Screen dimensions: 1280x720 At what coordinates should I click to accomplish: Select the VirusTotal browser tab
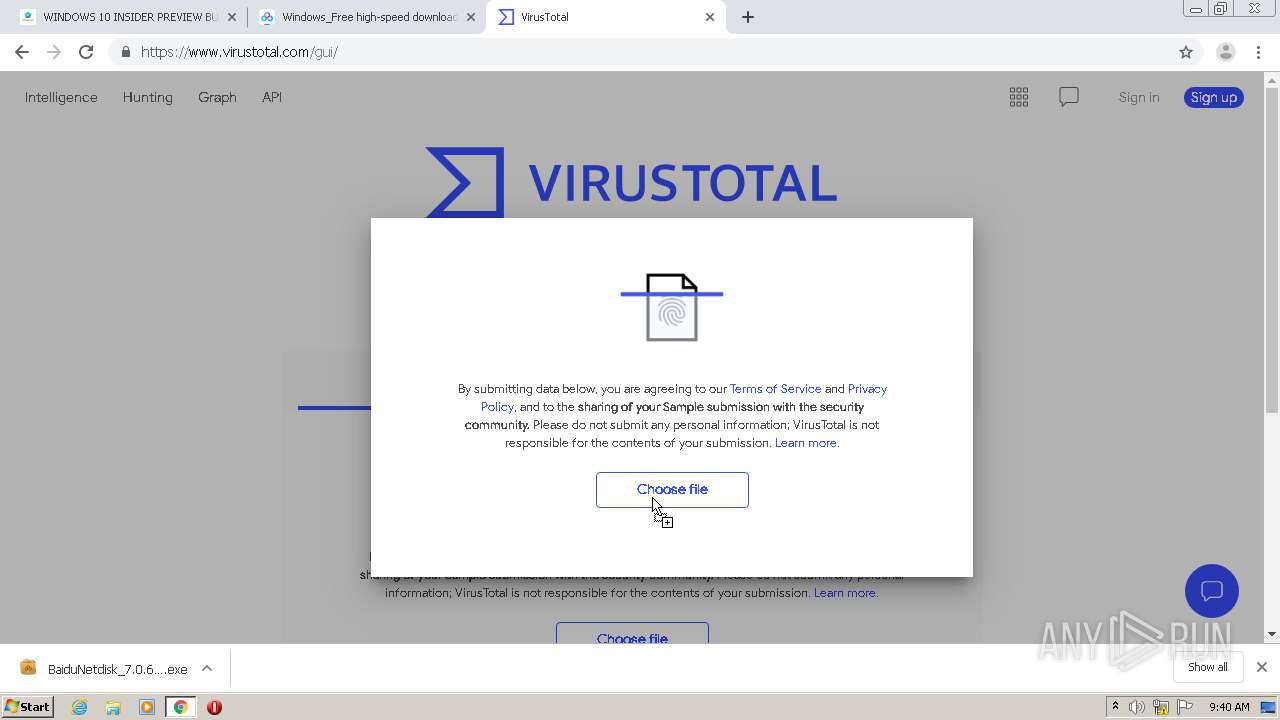606,17
